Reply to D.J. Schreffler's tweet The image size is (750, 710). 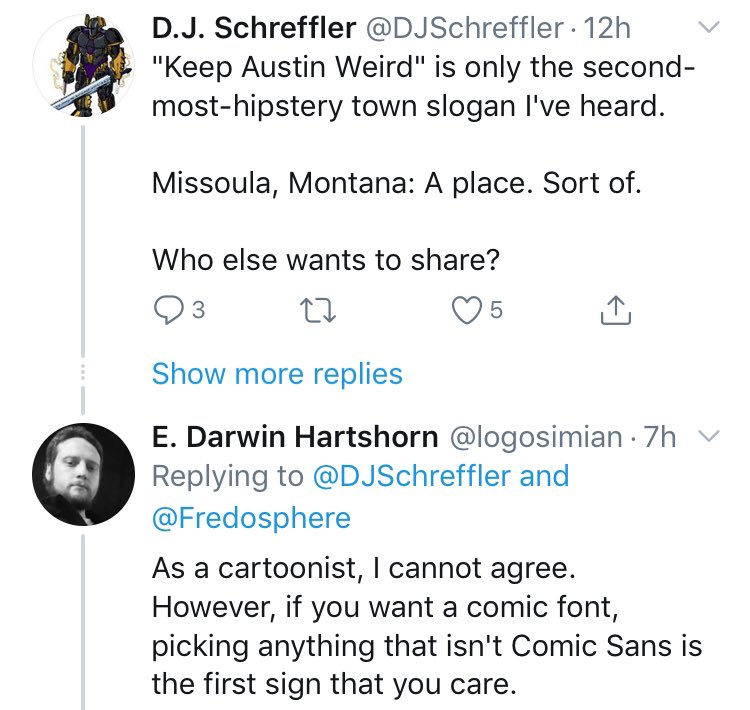click(168, 313)
